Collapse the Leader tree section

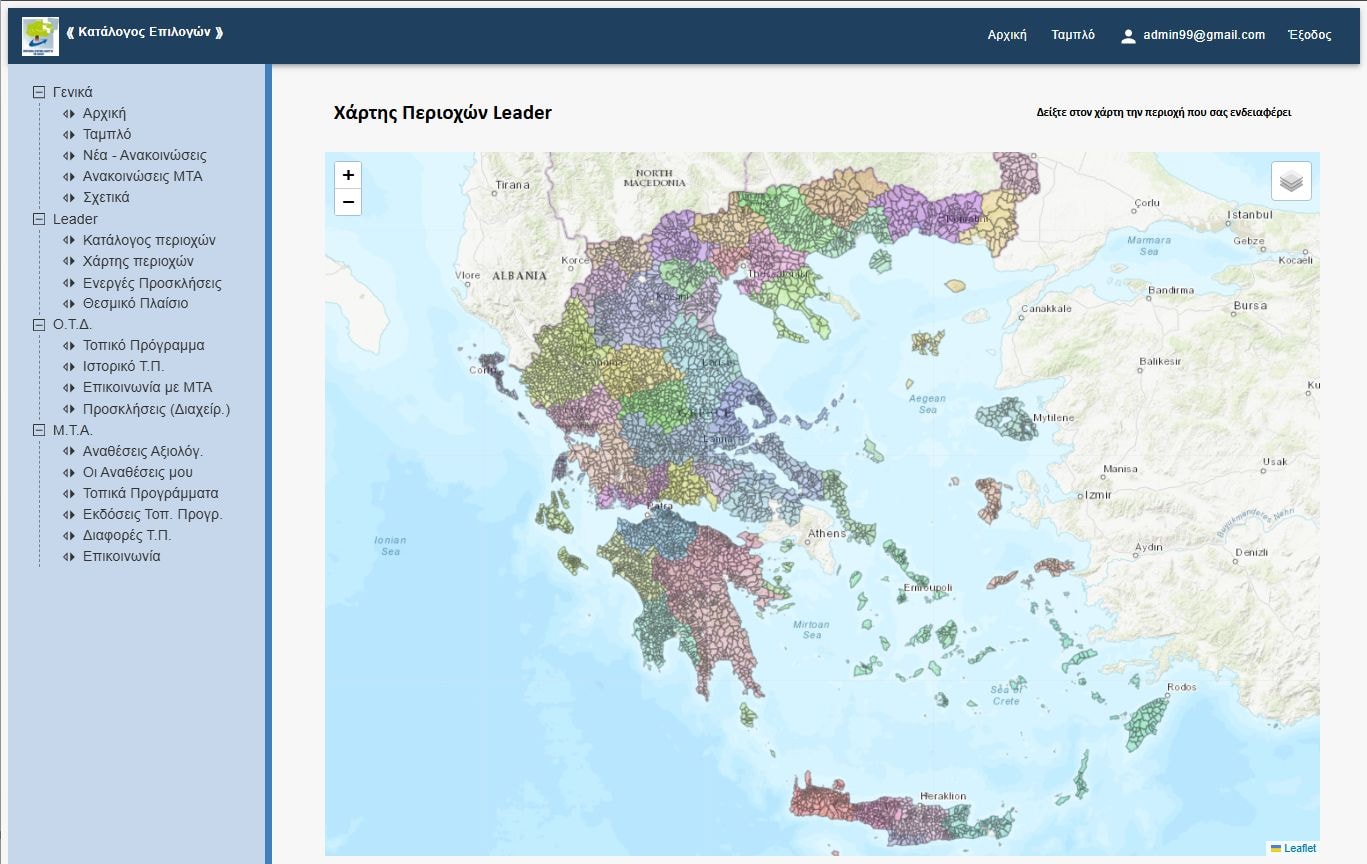(x=37, y=218)
